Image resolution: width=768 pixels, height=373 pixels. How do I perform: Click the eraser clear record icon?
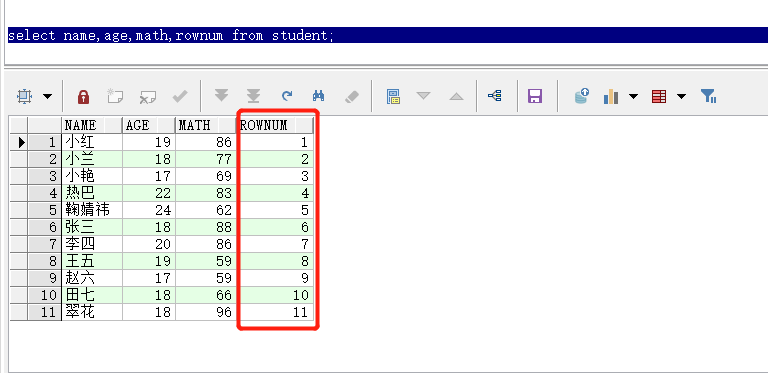[x=352, y=96]
